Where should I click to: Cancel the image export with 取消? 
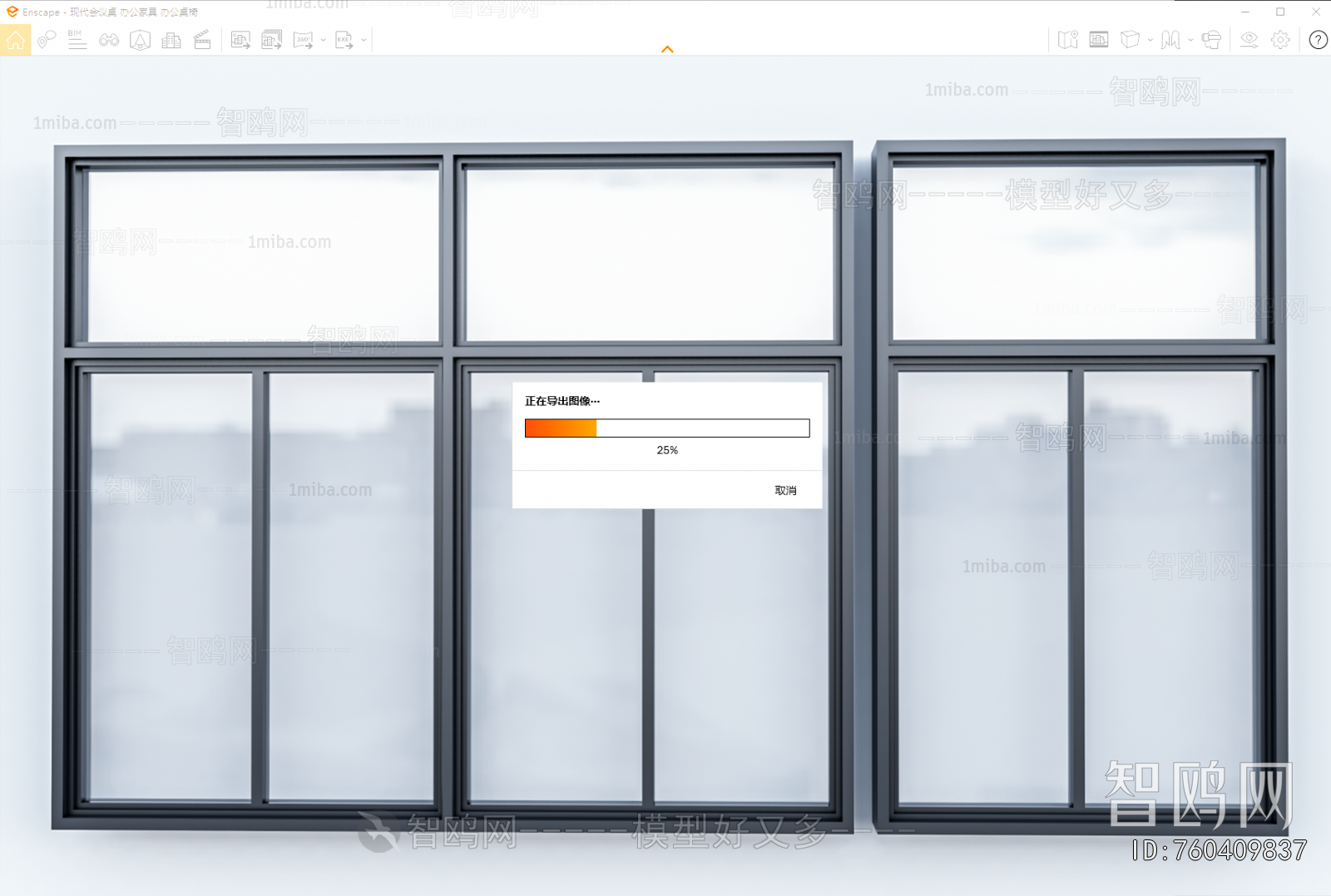785,491
